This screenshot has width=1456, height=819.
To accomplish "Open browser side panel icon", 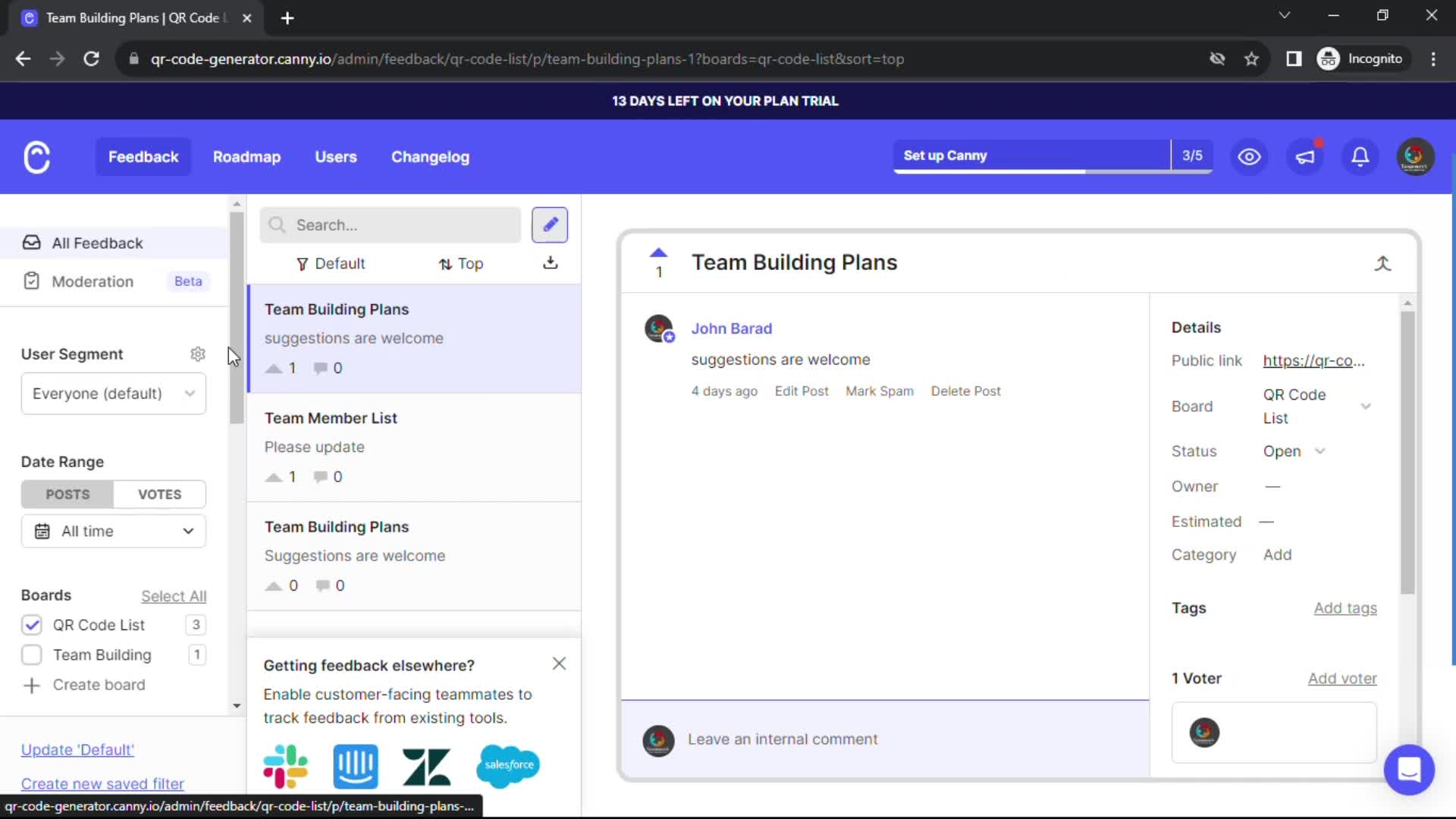I will click(1294, 58).
